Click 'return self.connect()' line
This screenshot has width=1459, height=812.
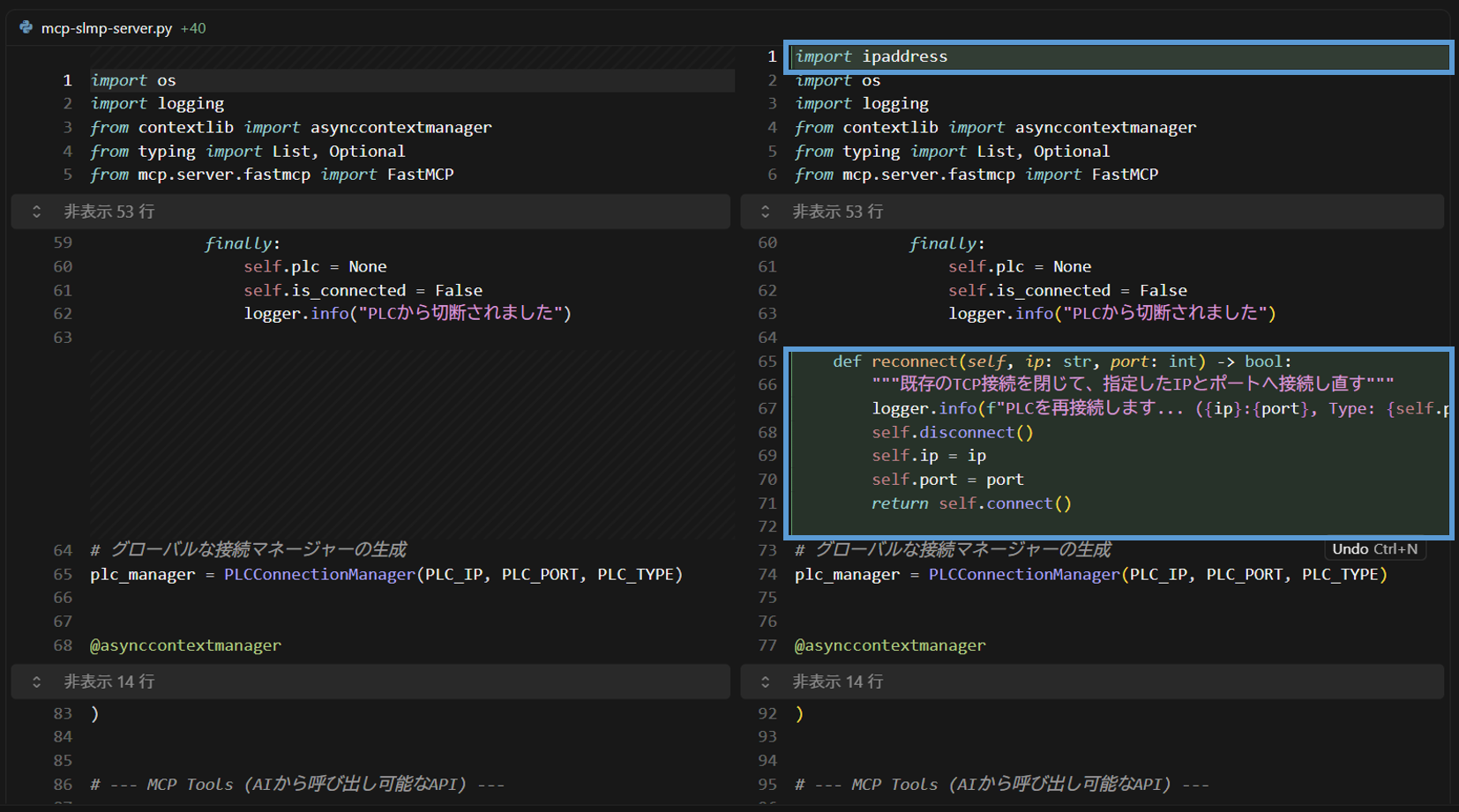[971, 503]
